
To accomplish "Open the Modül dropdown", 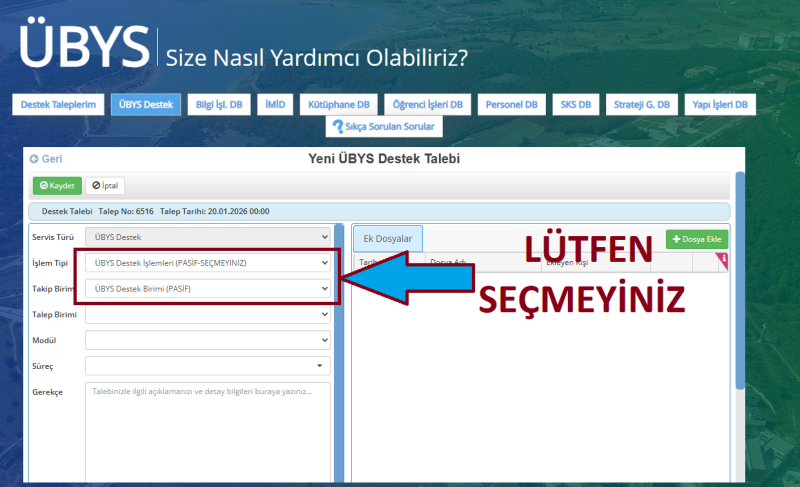I will pyautogui.click(x=207, y=340).
